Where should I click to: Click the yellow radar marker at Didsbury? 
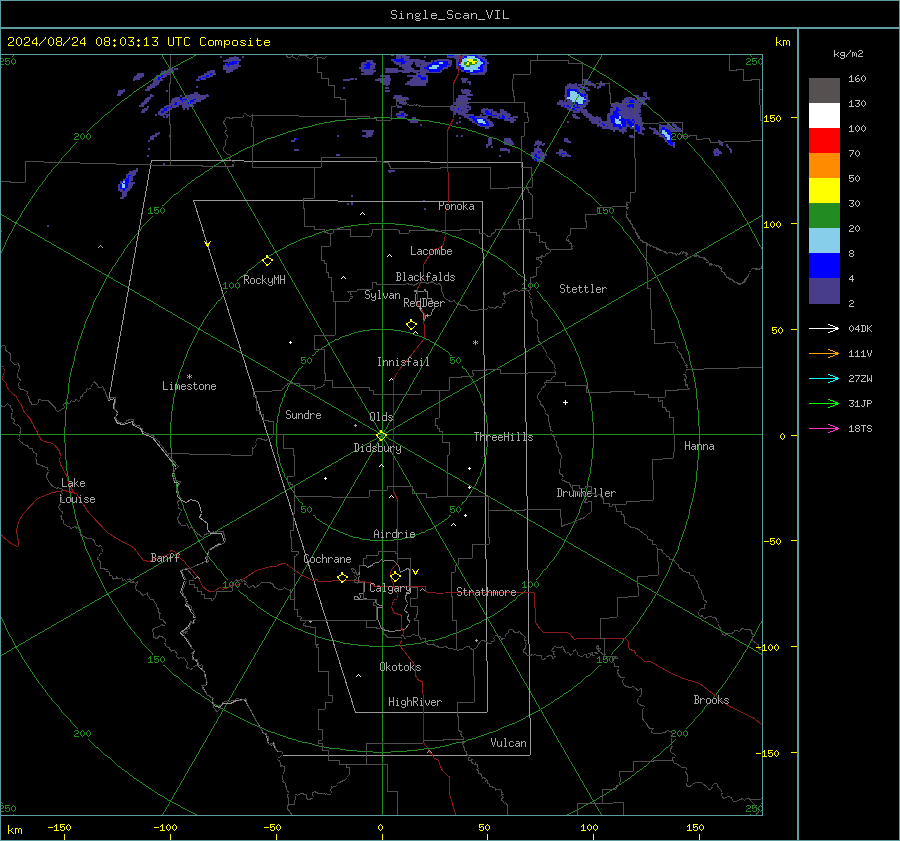tap(382, 435)
